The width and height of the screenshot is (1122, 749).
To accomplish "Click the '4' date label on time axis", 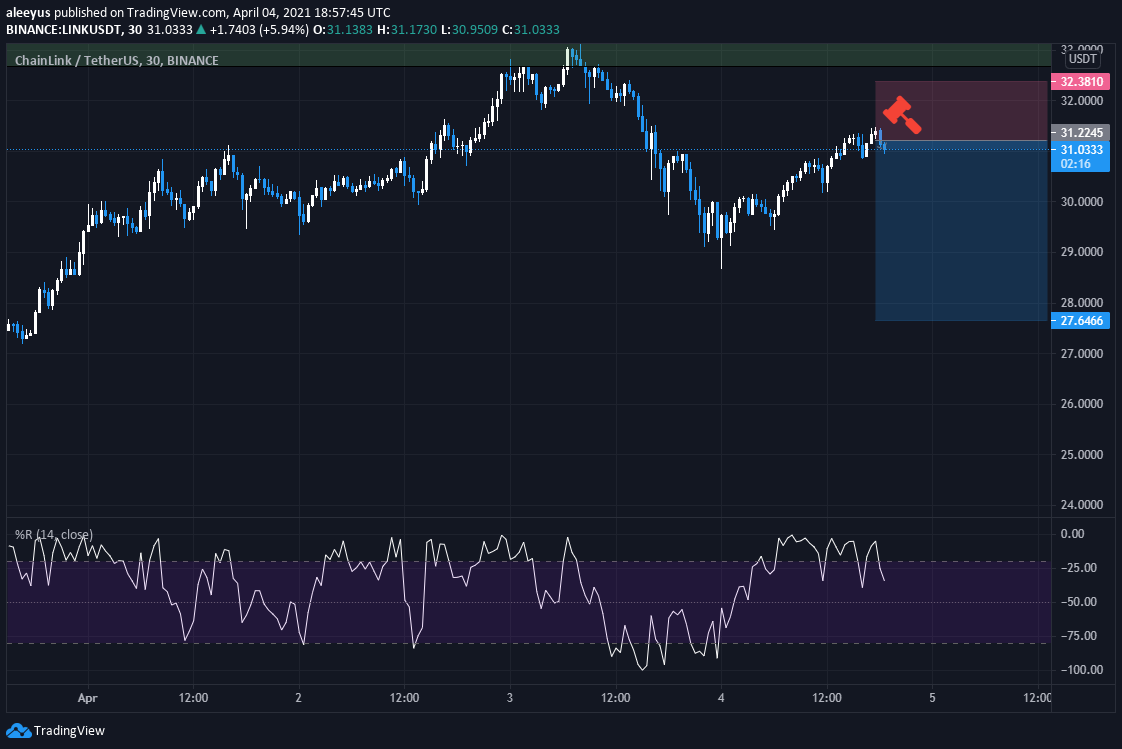I will [721, 697].
